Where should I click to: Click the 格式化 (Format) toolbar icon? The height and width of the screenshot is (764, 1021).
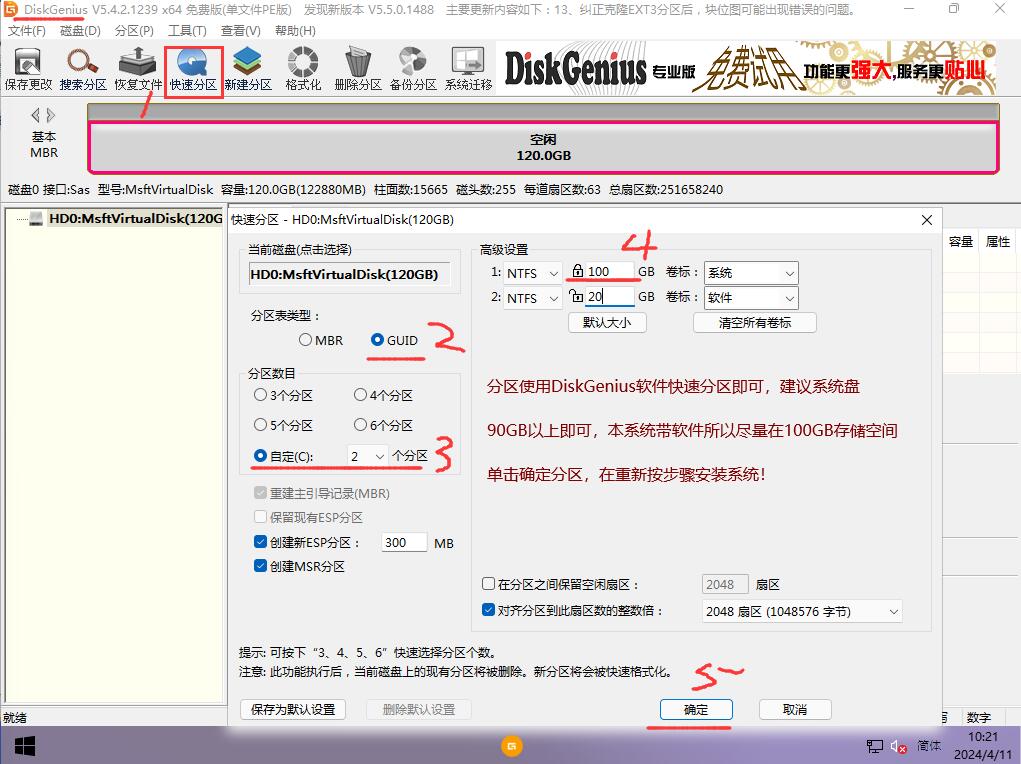pyautogui.click(x=303, y=68)
